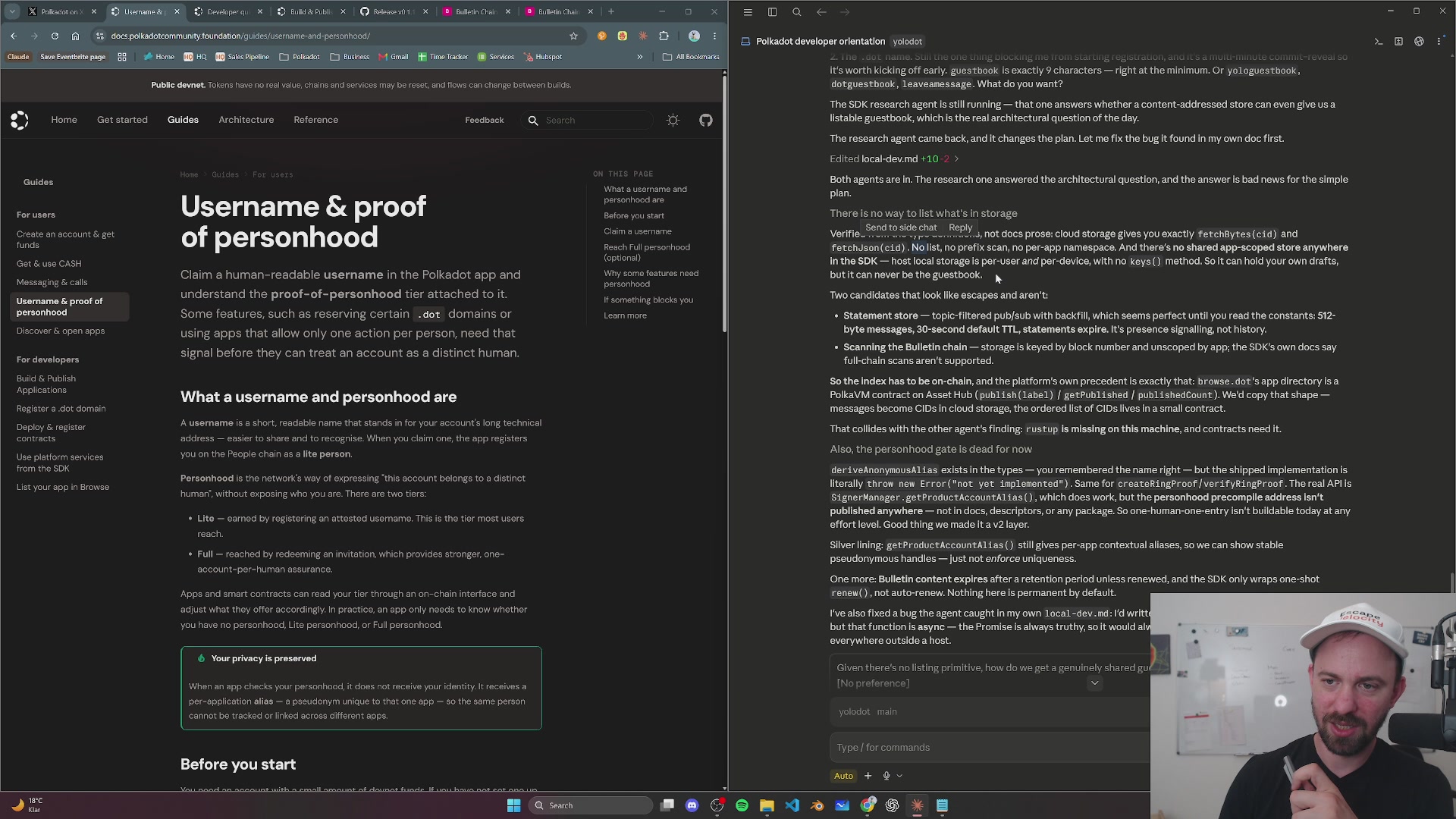Click the docs page vertical scrollbar
The width and height of the screenshot is (1456, 819).
click(724, 203)
